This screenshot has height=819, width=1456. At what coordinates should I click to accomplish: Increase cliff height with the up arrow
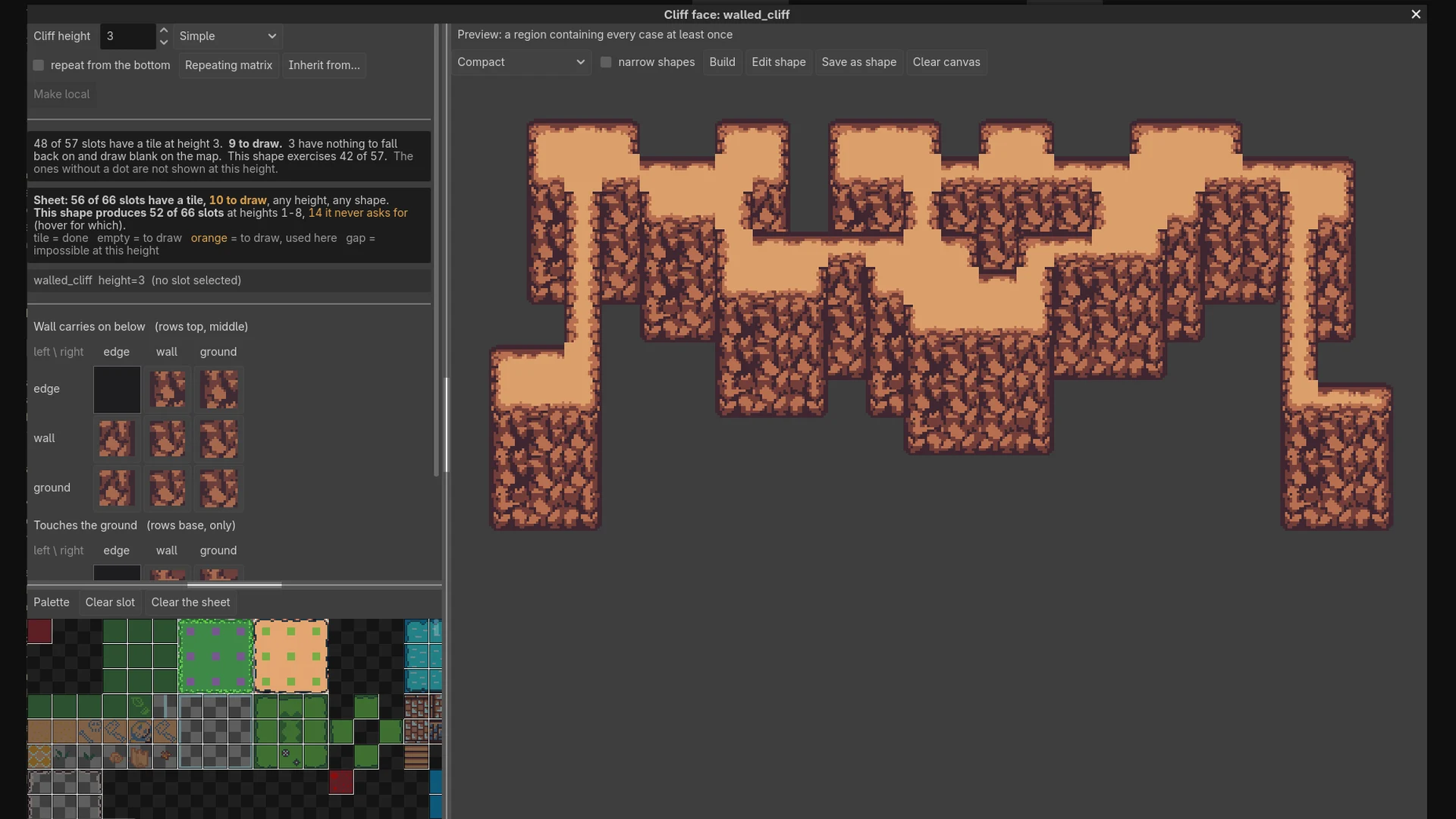[163, 30]
